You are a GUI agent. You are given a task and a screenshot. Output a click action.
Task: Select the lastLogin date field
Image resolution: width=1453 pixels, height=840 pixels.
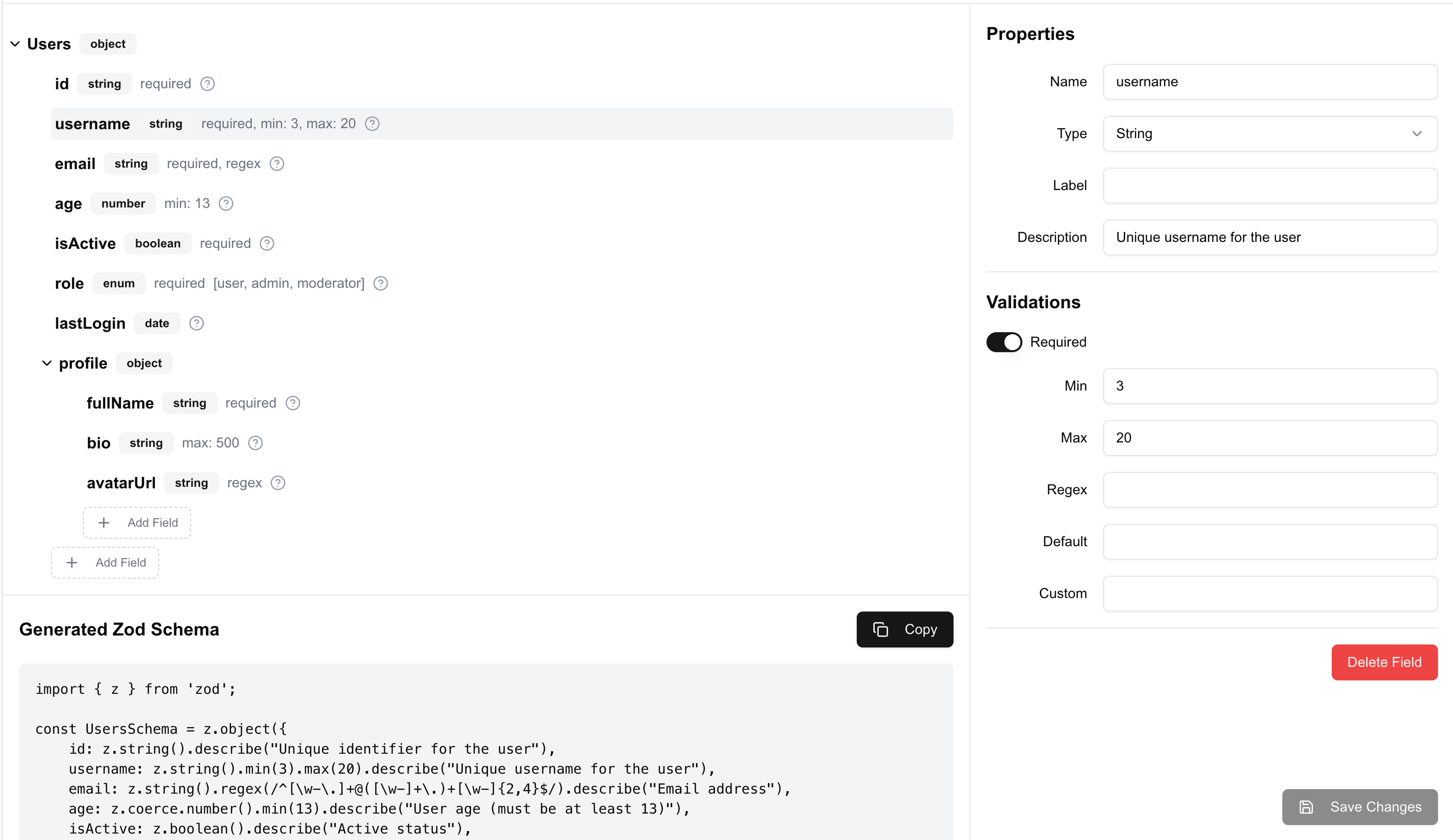(501, 323)
